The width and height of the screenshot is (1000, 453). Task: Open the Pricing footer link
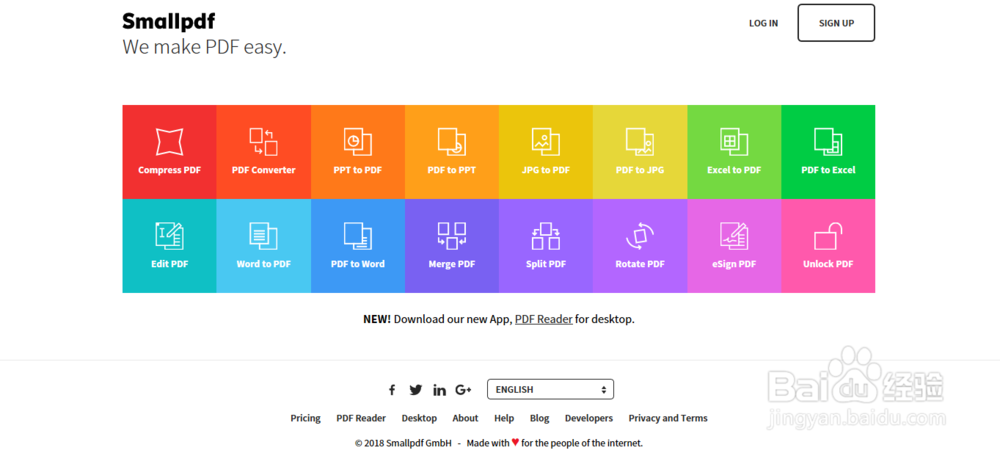(x=305, y=419)
